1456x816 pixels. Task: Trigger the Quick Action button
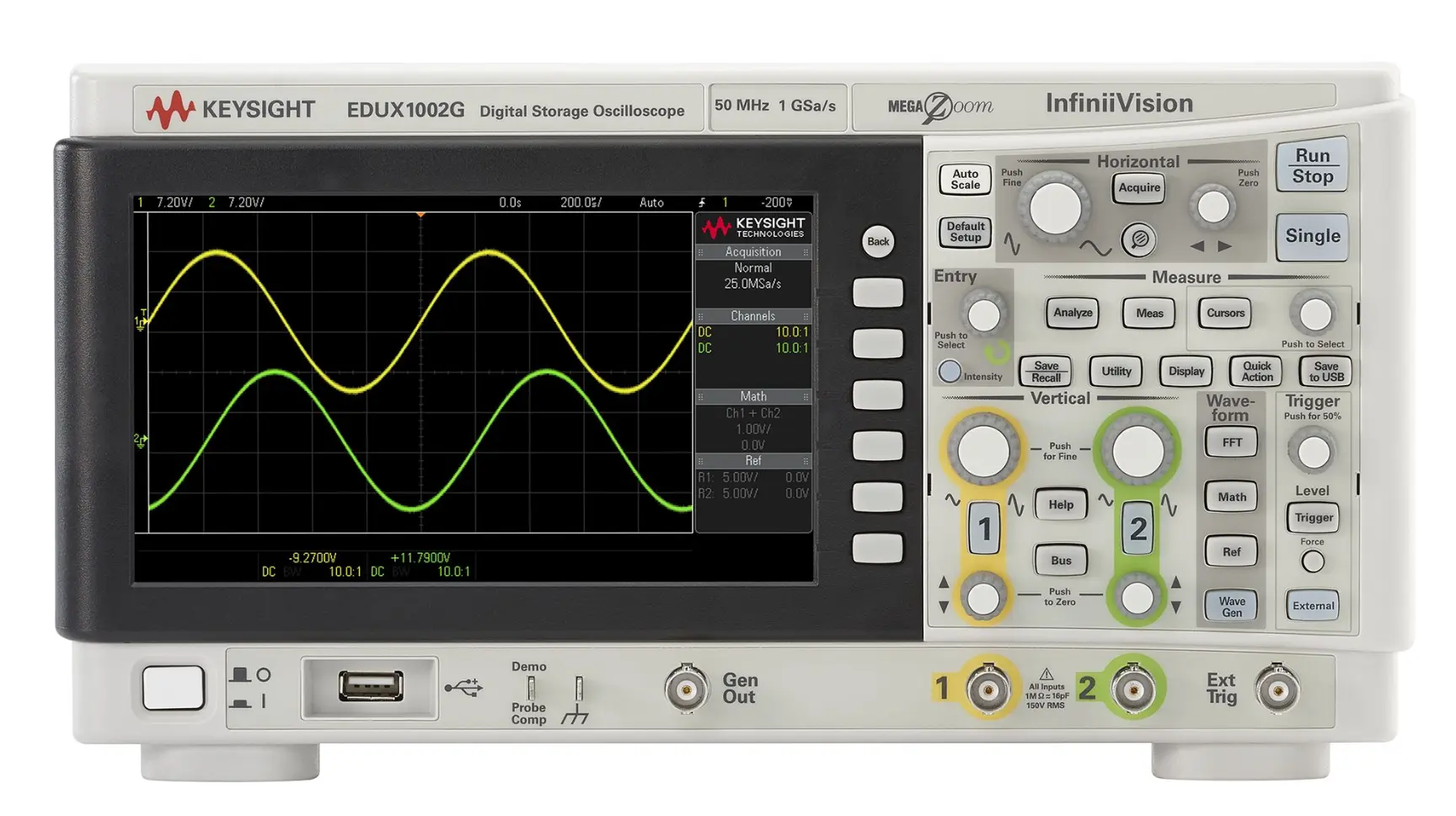(x=1256, y=371)
